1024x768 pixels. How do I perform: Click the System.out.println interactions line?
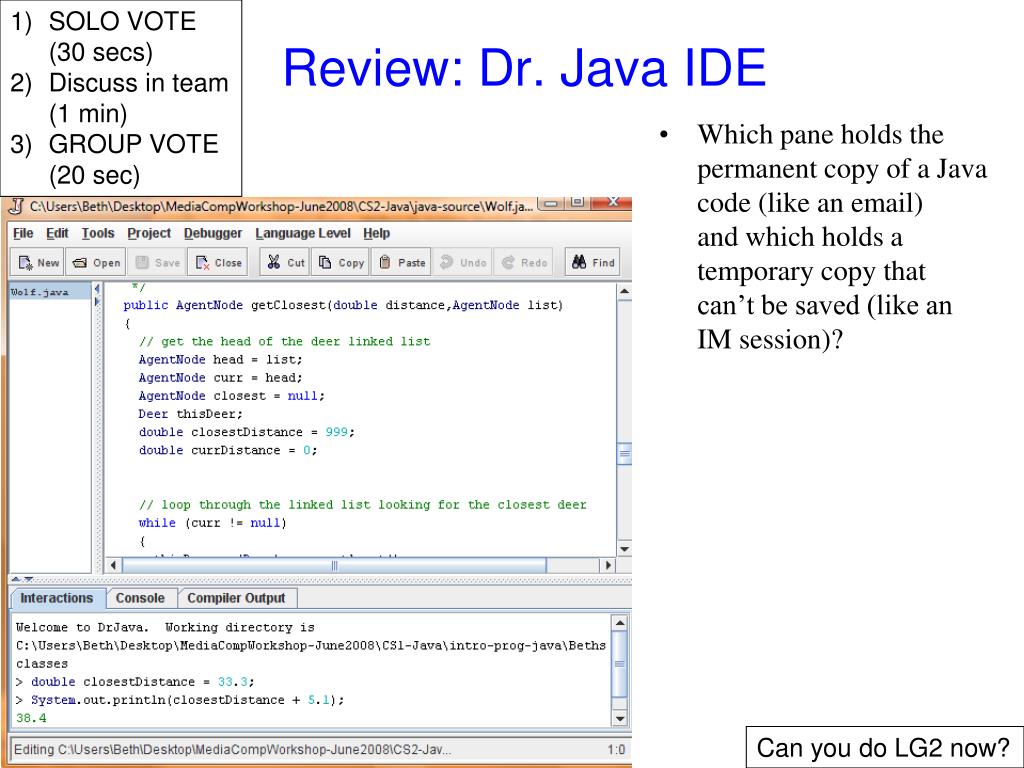(180, 700)
